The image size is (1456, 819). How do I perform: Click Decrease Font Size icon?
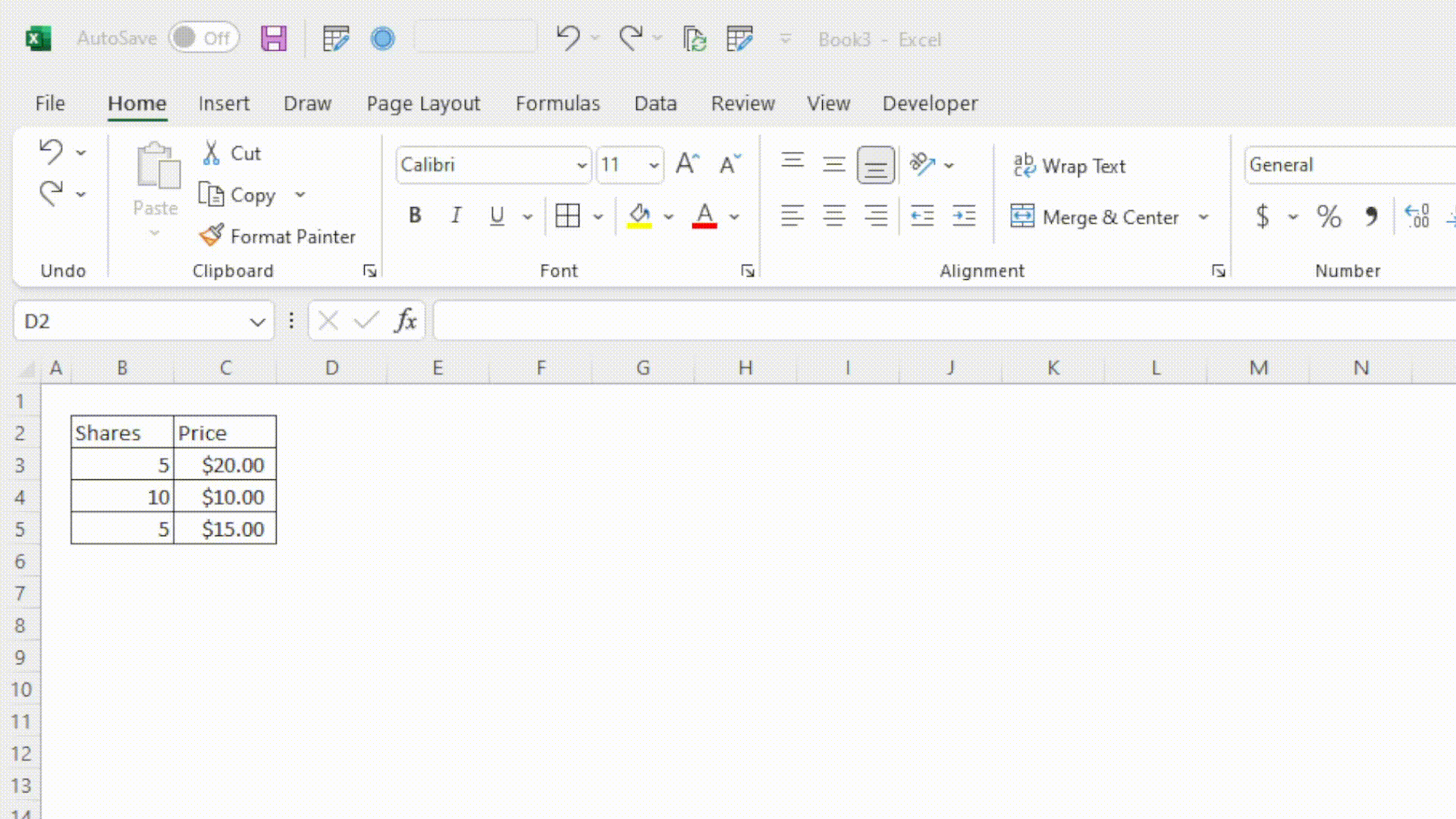730,164
